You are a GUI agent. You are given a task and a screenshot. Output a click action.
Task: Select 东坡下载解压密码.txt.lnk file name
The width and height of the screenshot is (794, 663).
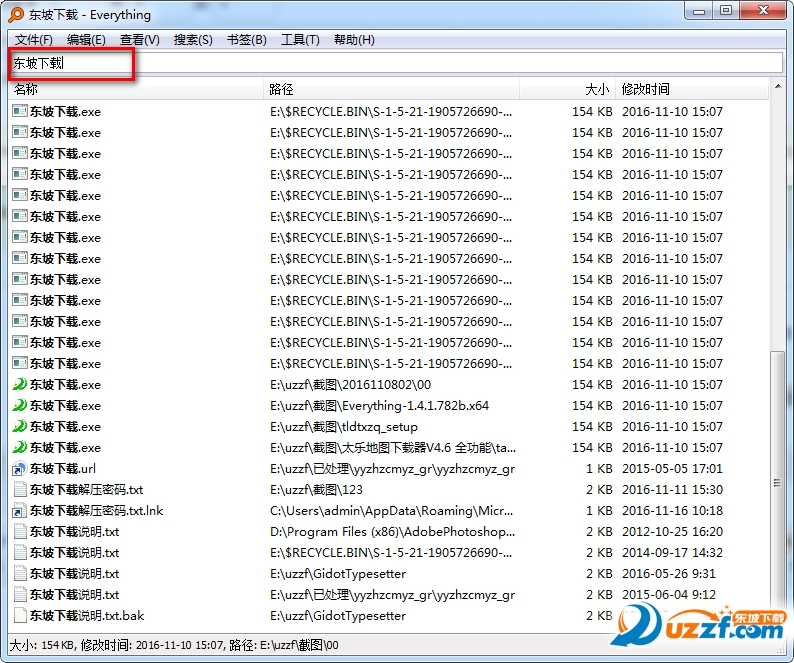pos(97,511)
